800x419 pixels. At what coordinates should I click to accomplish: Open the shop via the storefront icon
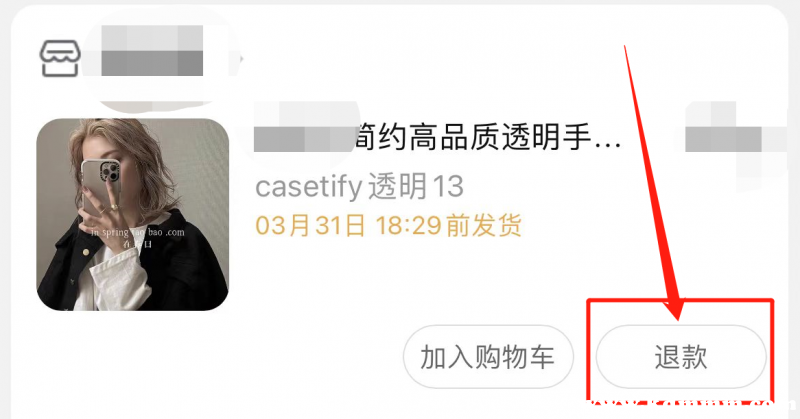tap(60, 58)
